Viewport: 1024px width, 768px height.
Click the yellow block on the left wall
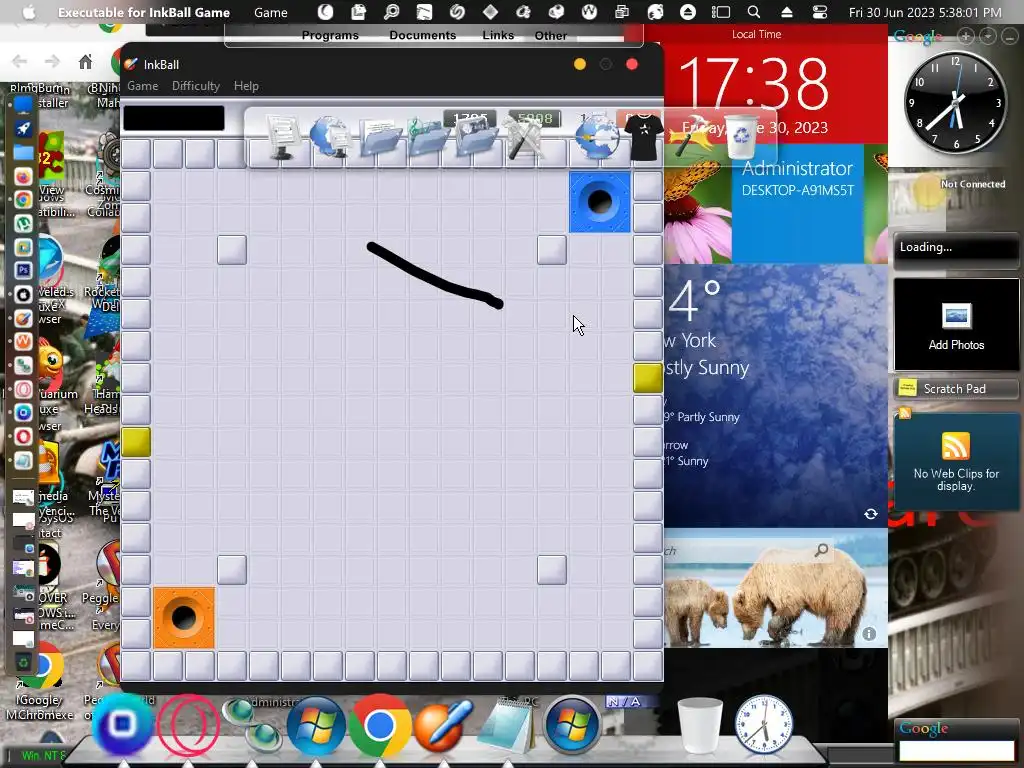click(x=136, y=442)
